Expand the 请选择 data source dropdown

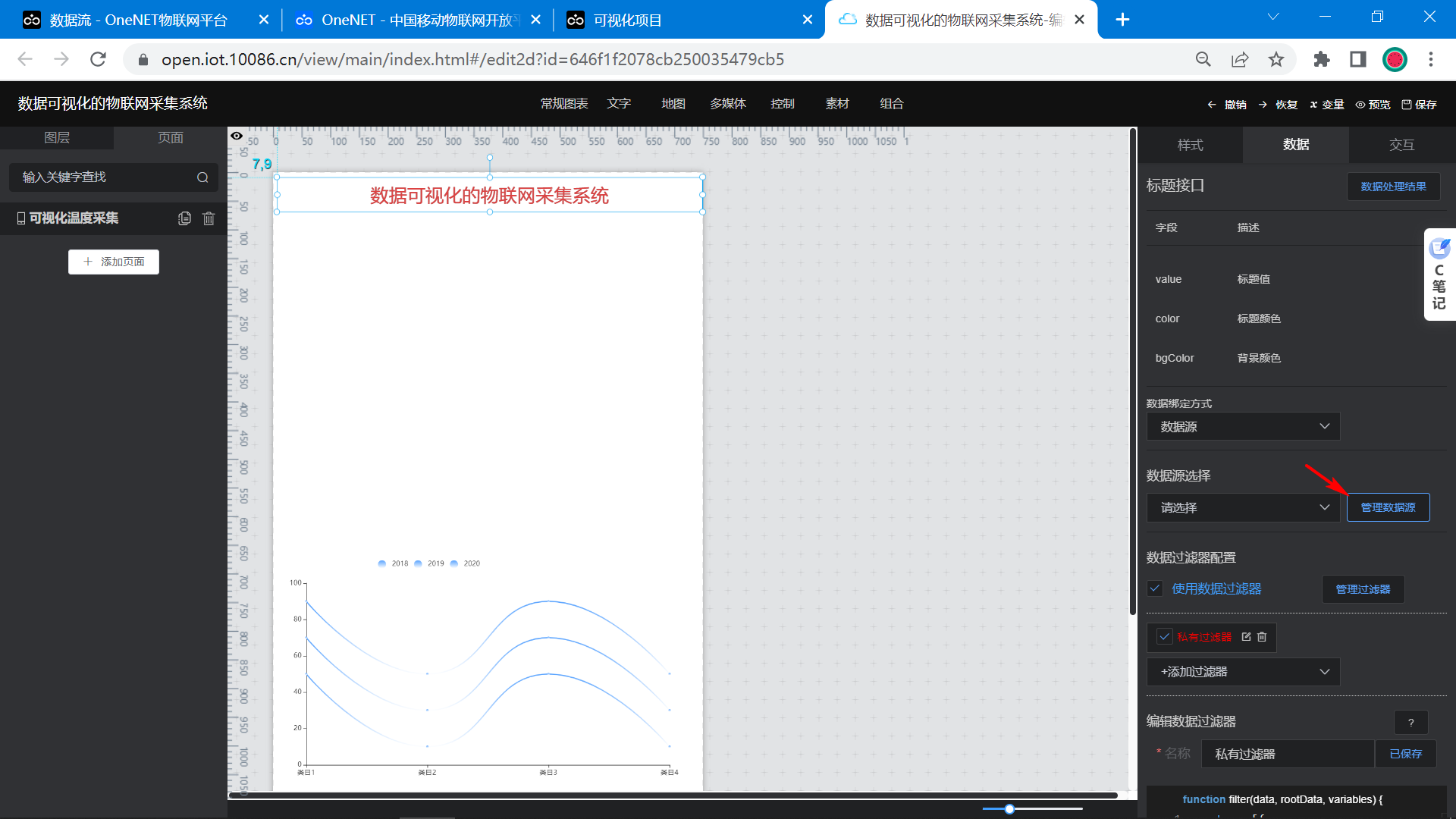coord(1243,507)
